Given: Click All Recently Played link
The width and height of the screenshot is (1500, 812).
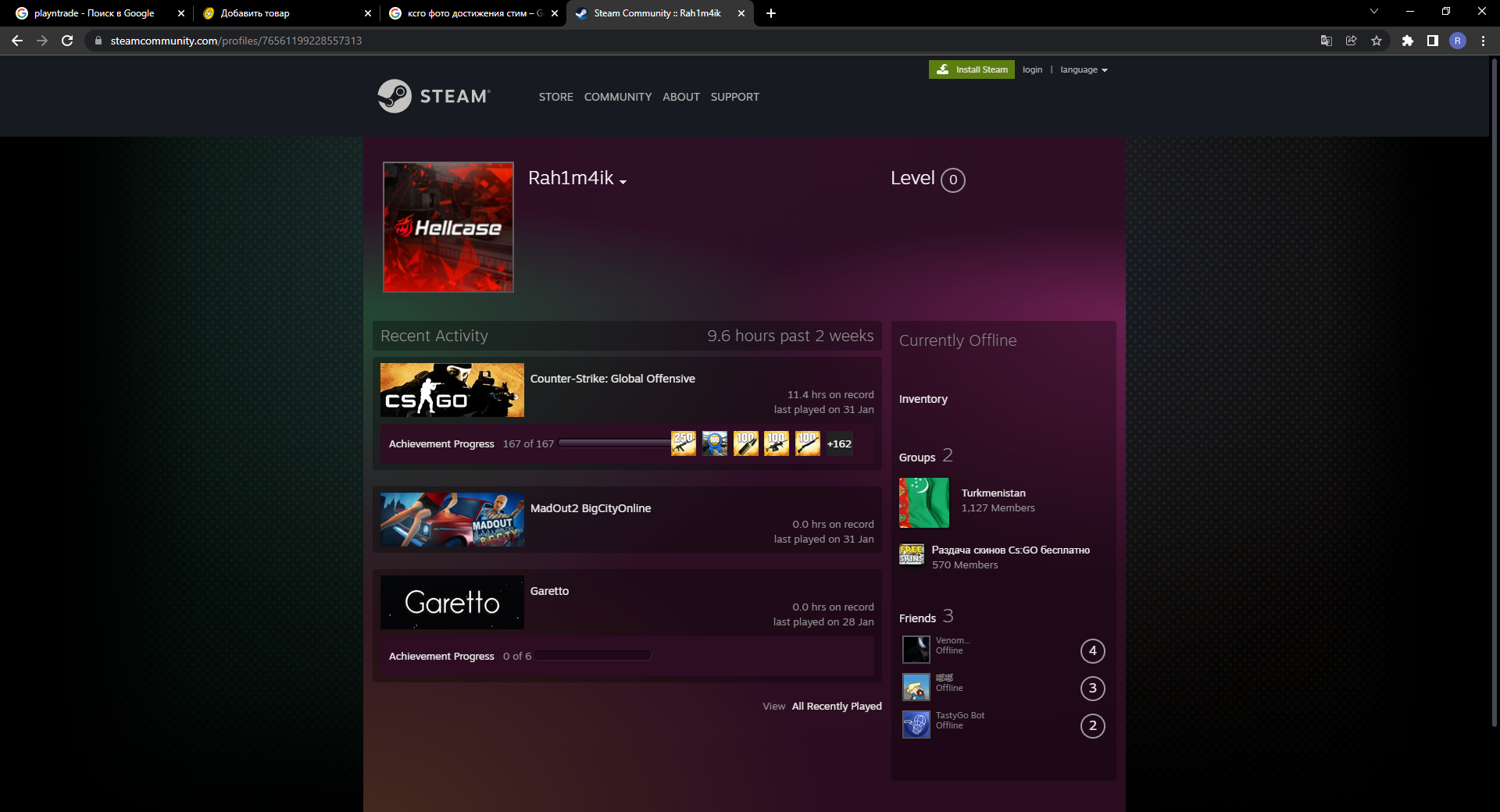Looking at the screenshot, I should click(836, 707).
